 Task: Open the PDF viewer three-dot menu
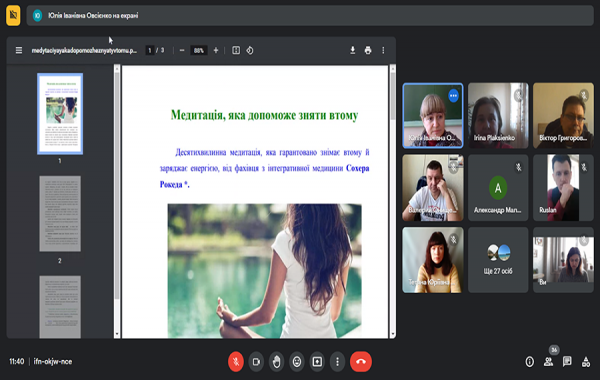tap(383, 51)
